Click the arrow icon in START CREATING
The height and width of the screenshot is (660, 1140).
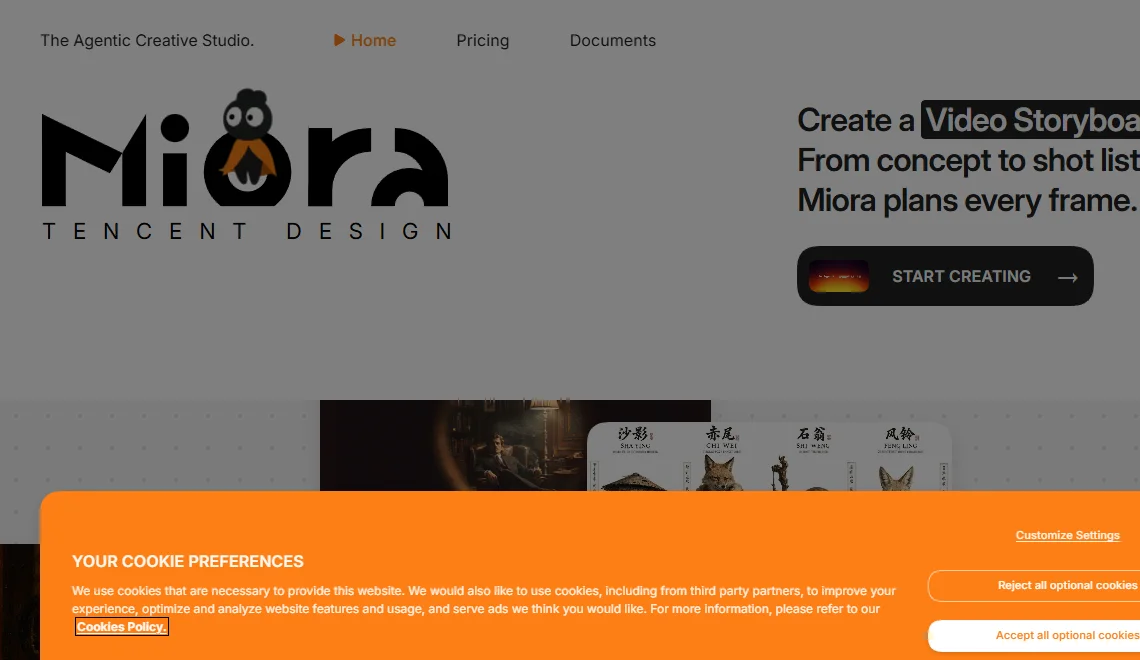[1067, 277]
